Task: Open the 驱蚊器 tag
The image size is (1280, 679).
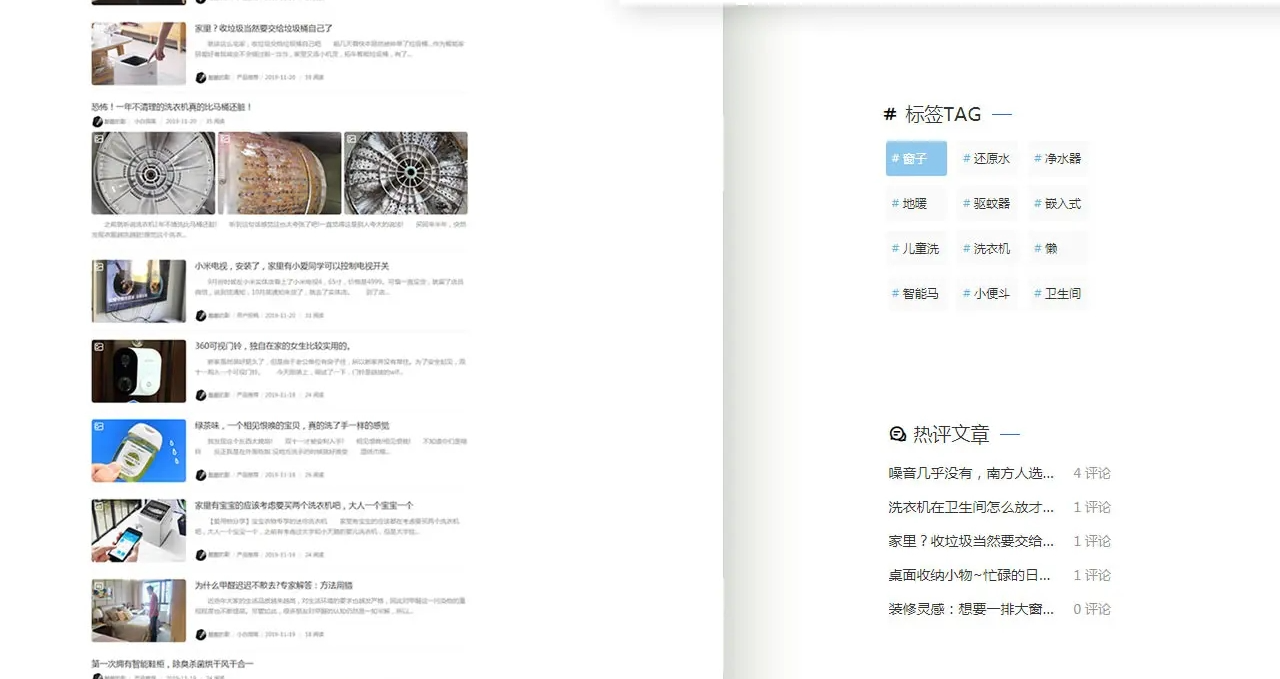Action: tap(986, 203)
